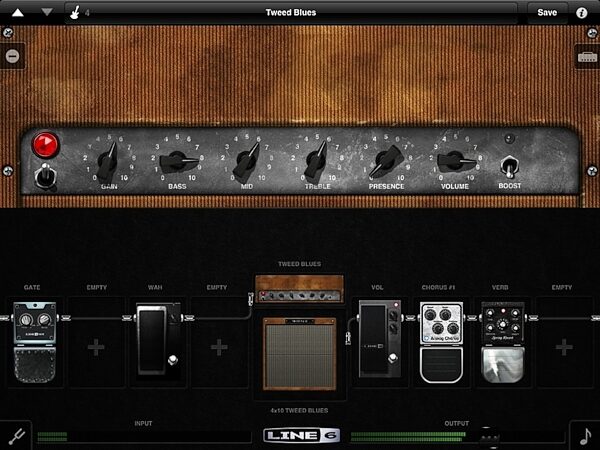Stomp the Gate pedal footswitch
Viewport: 600px width, 450px height.
(35, 365)
